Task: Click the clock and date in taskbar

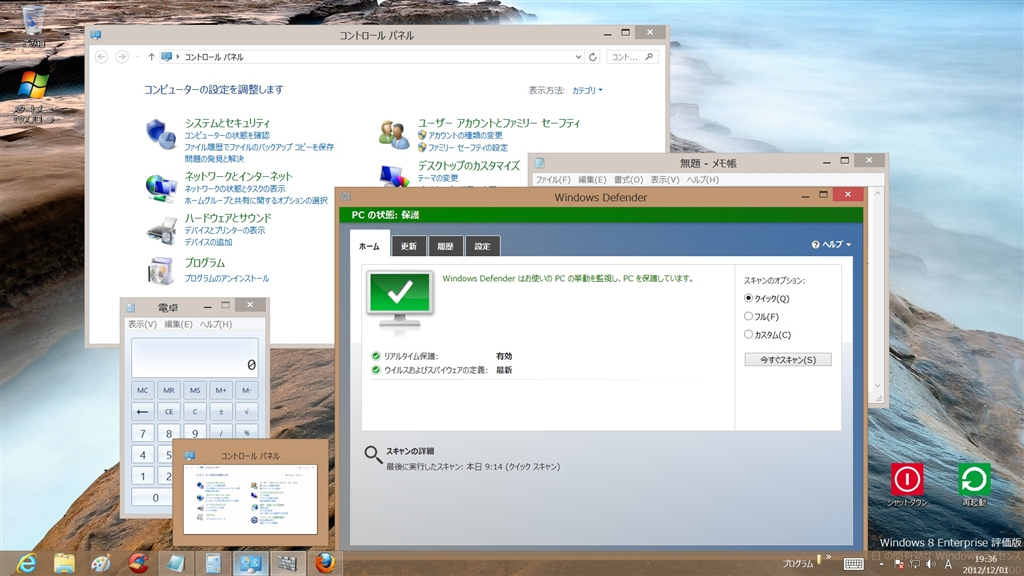Action: tap(986, 564)
